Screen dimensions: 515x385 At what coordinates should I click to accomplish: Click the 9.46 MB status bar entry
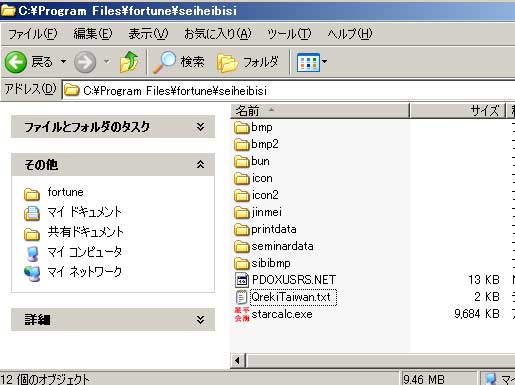[424, 379]
